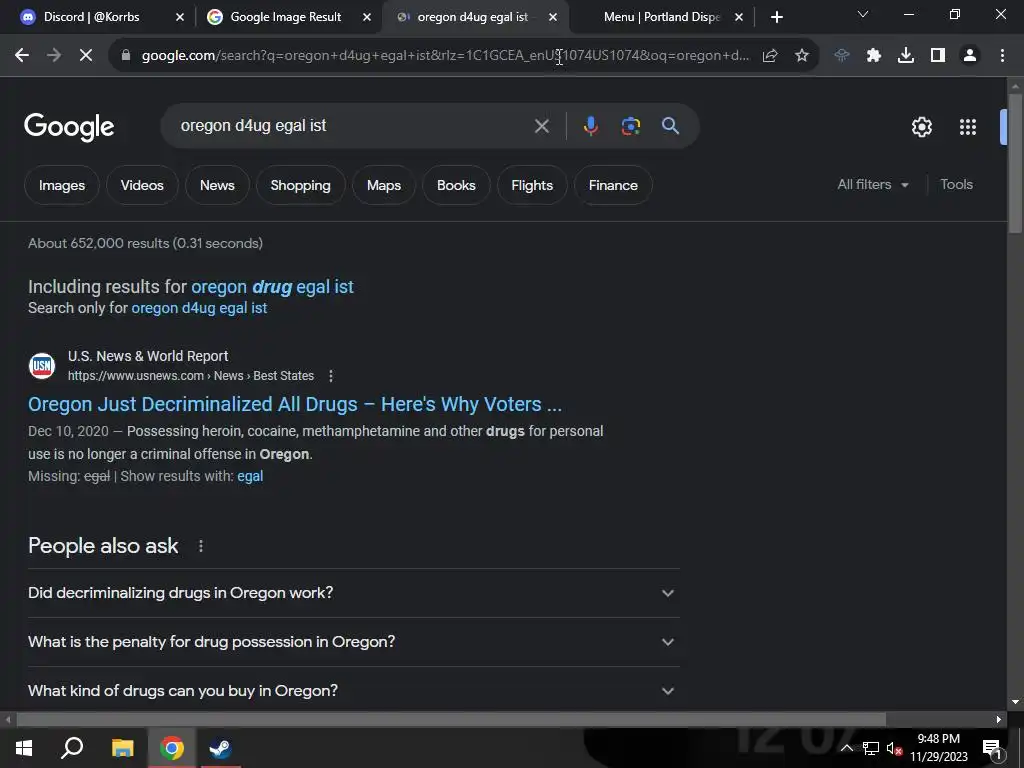Open the network tray icon

point(871,748)
